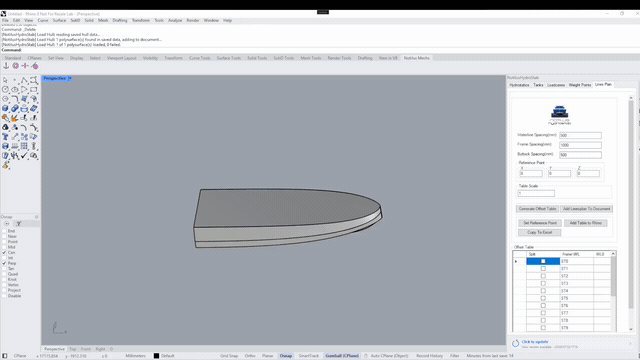The height and width of the screenshot is (360, 640).
Task: Open the File menu
Action: pos(5,20)
